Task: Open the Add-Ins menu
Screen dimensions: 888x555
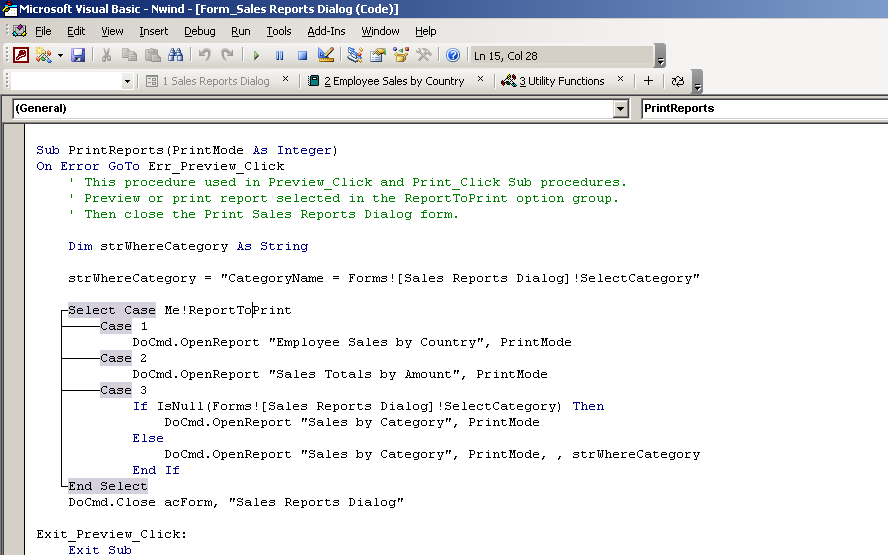Action: tap(326, 31)
